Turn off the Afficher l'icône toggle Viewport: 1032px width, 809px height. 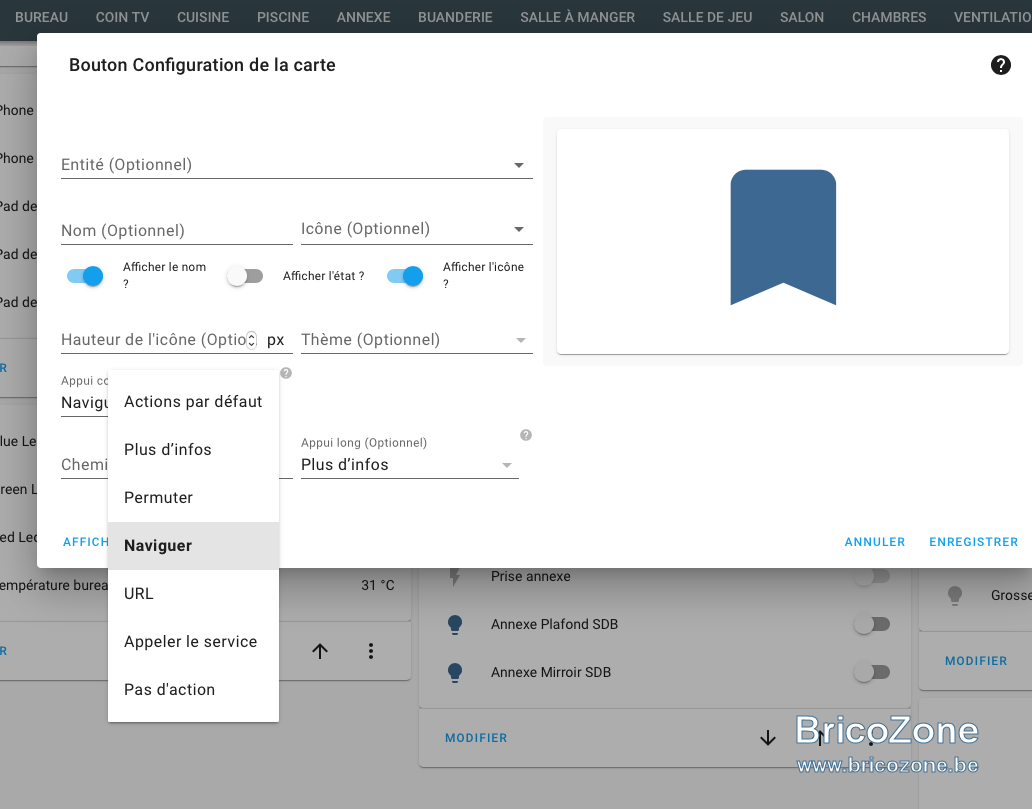405,276
